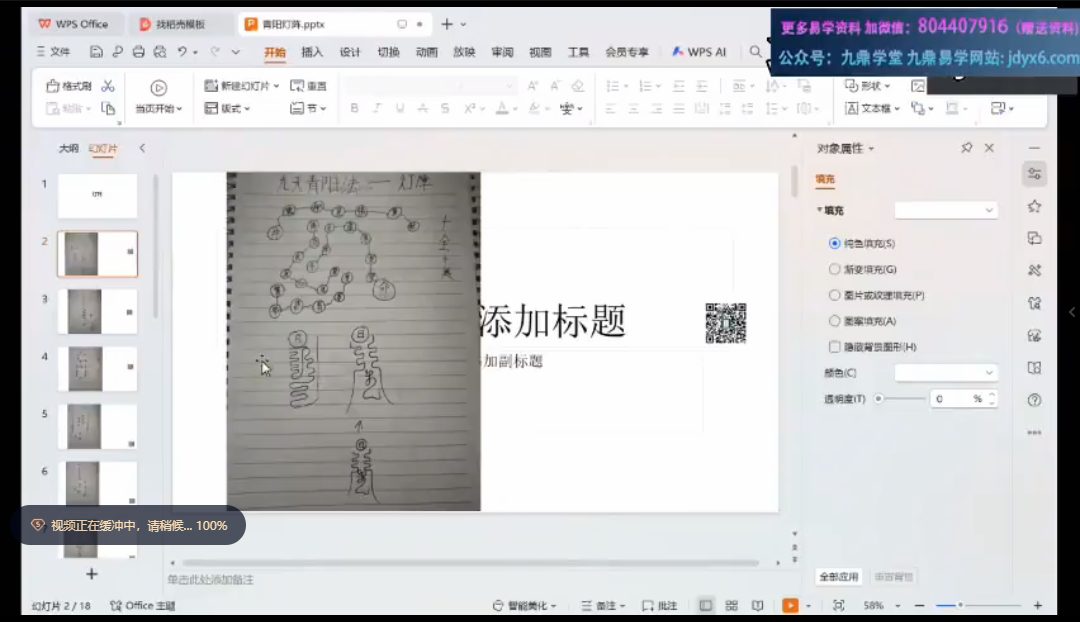Switch to the 大纲 outline tab
1080x622 pixels.
point(68,148)
